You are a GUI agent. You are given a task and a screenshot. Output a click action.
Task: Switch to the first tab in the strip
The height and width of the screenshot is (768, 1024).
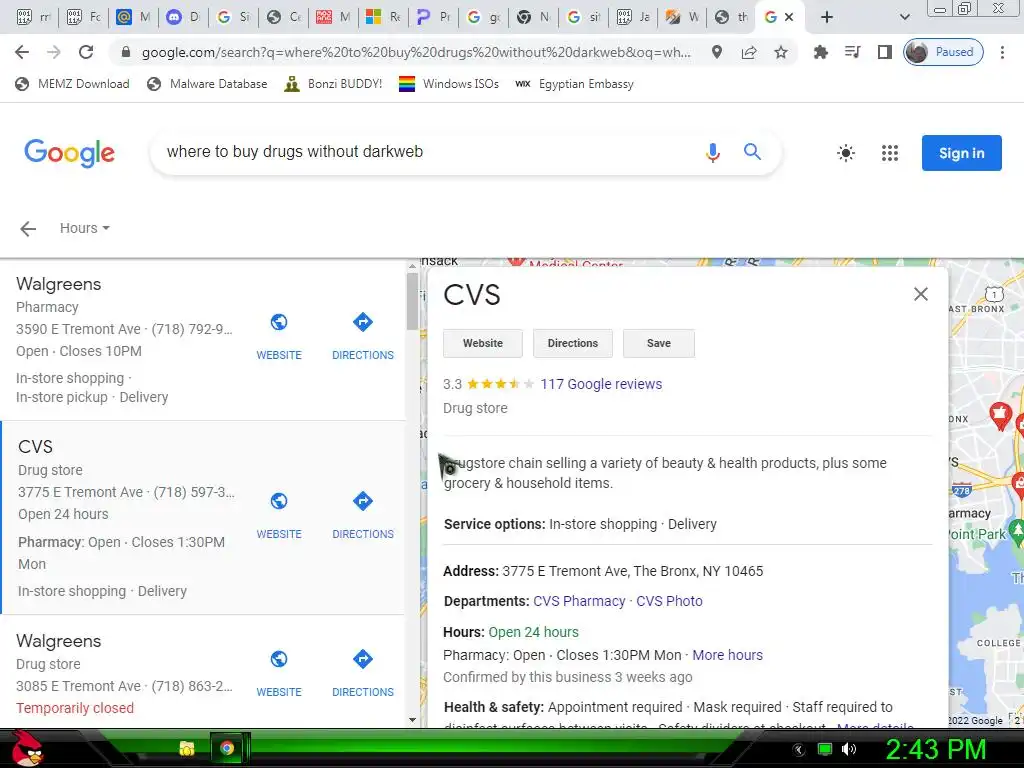[x=33, y=18]
